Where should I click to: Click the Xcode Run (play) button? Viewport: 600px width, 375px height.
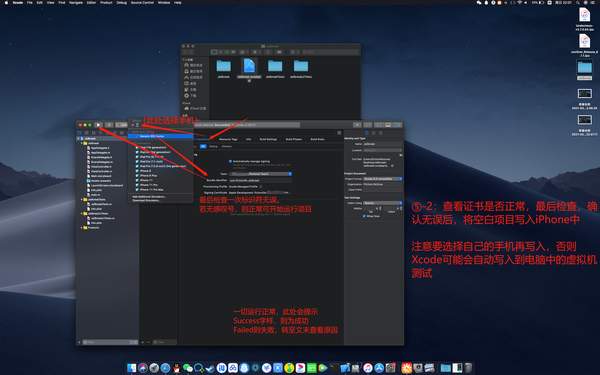pyautogui.click(x=98, y=125)
